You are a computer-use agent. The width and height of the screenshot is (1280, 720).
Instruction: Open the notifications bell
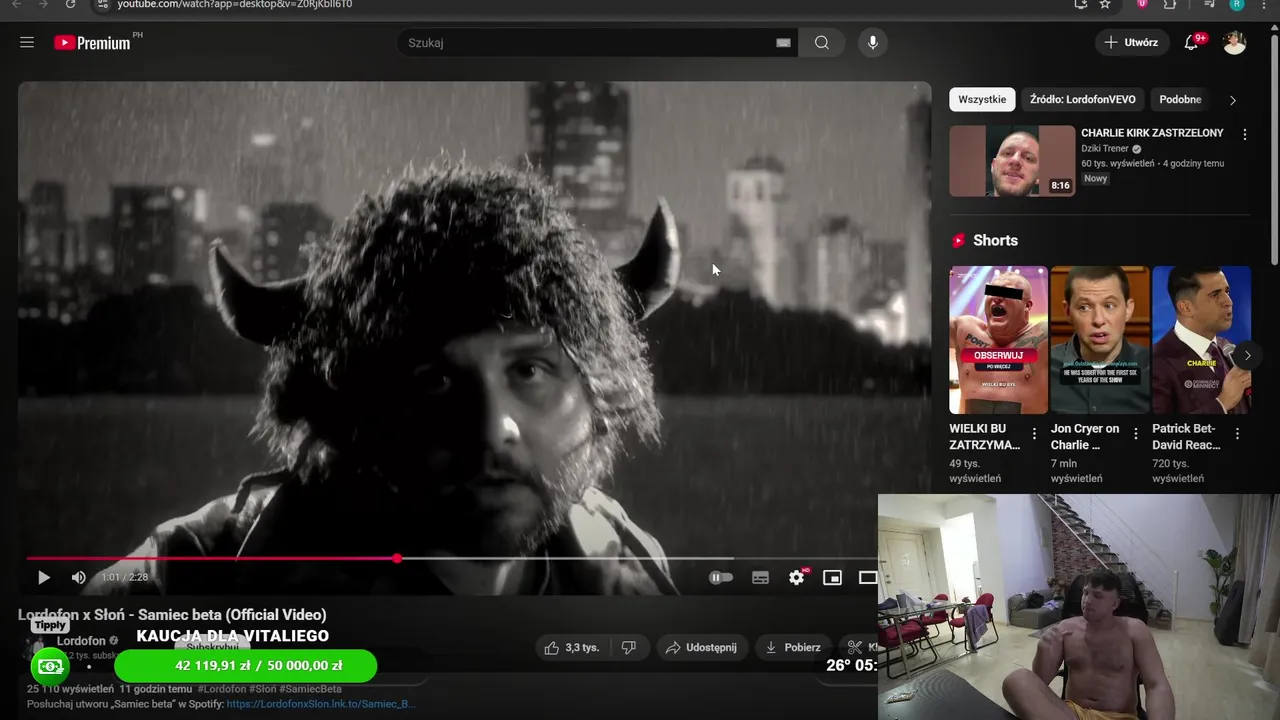pyautogui.click(x=1191, y=42)
